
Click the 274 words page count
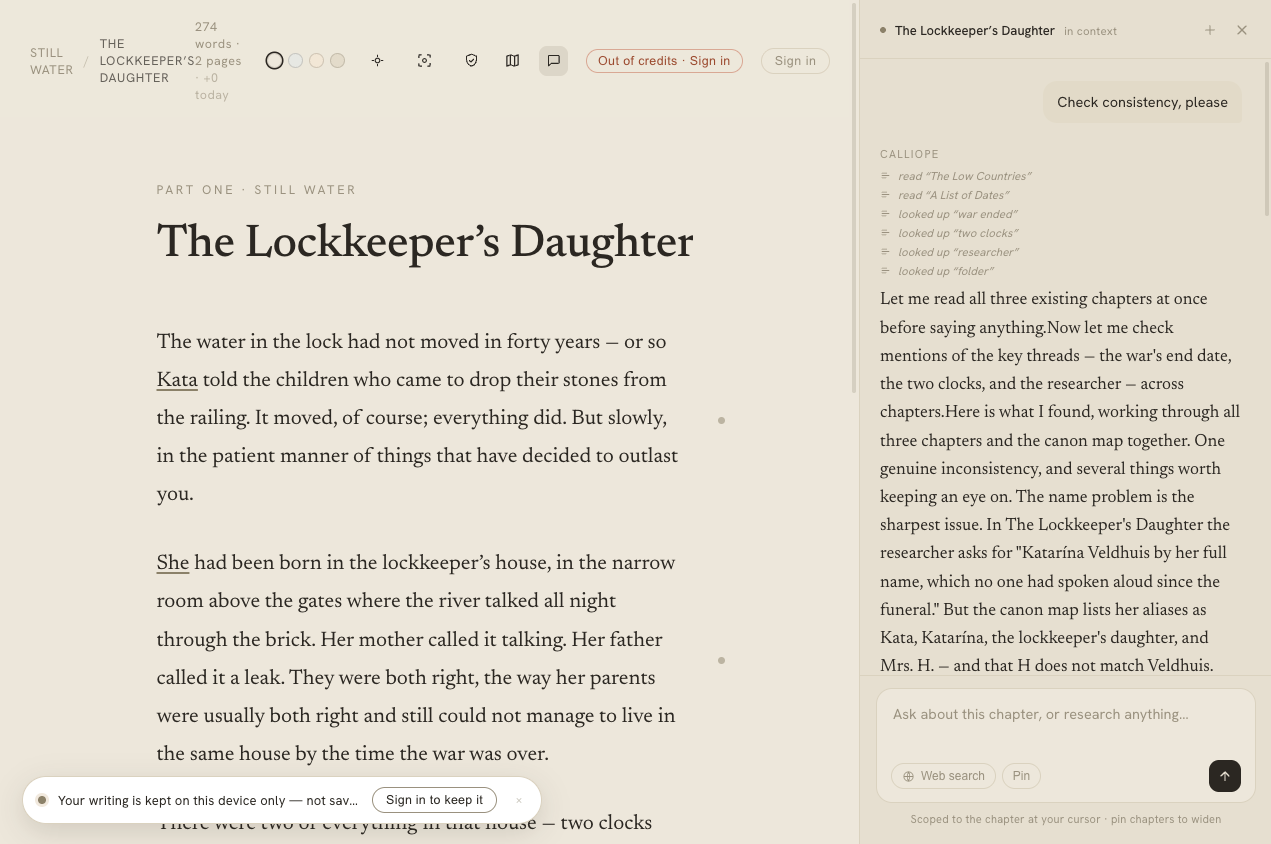(218, 61)
